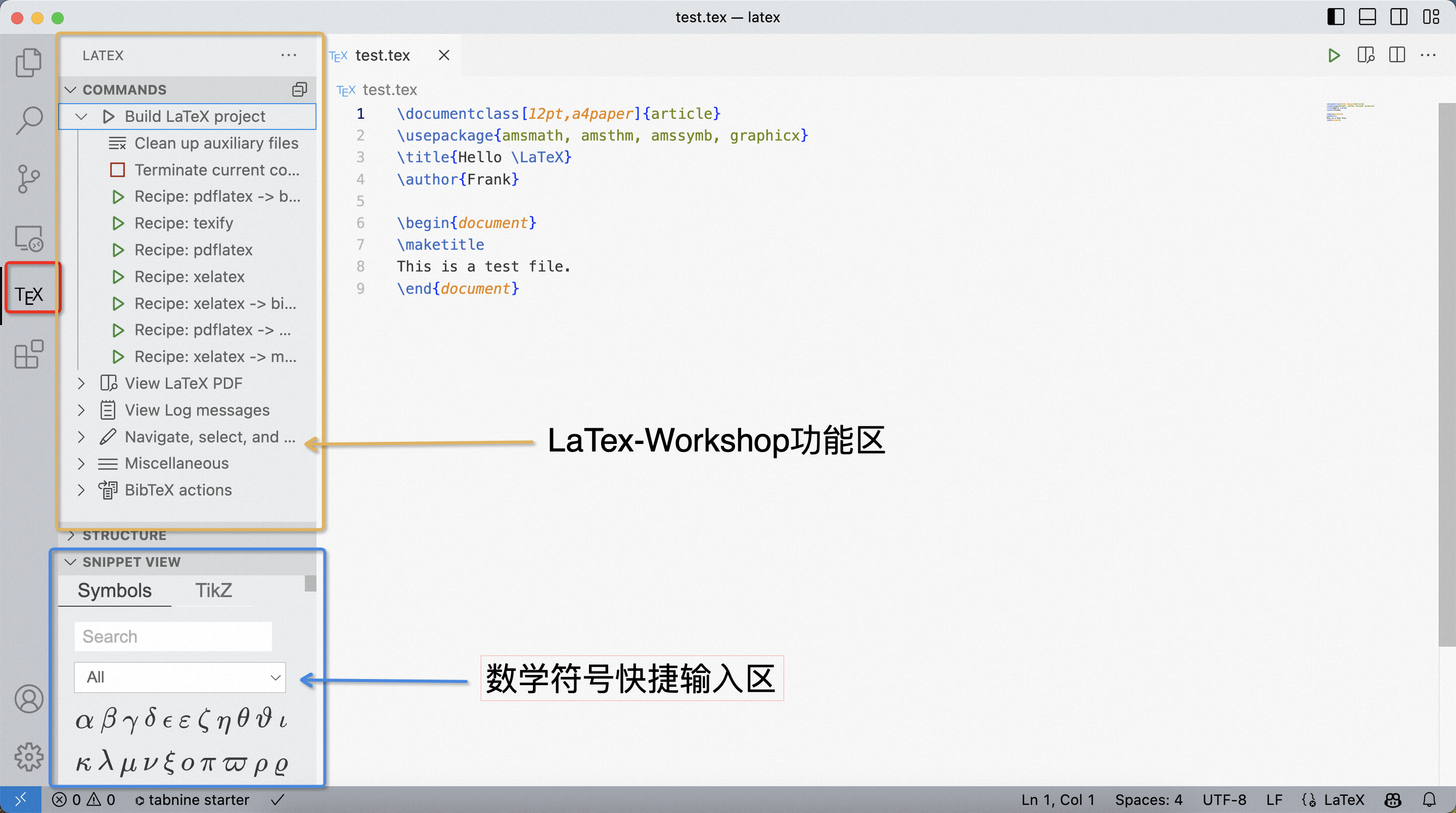Insert the lambda symbol

106,761
